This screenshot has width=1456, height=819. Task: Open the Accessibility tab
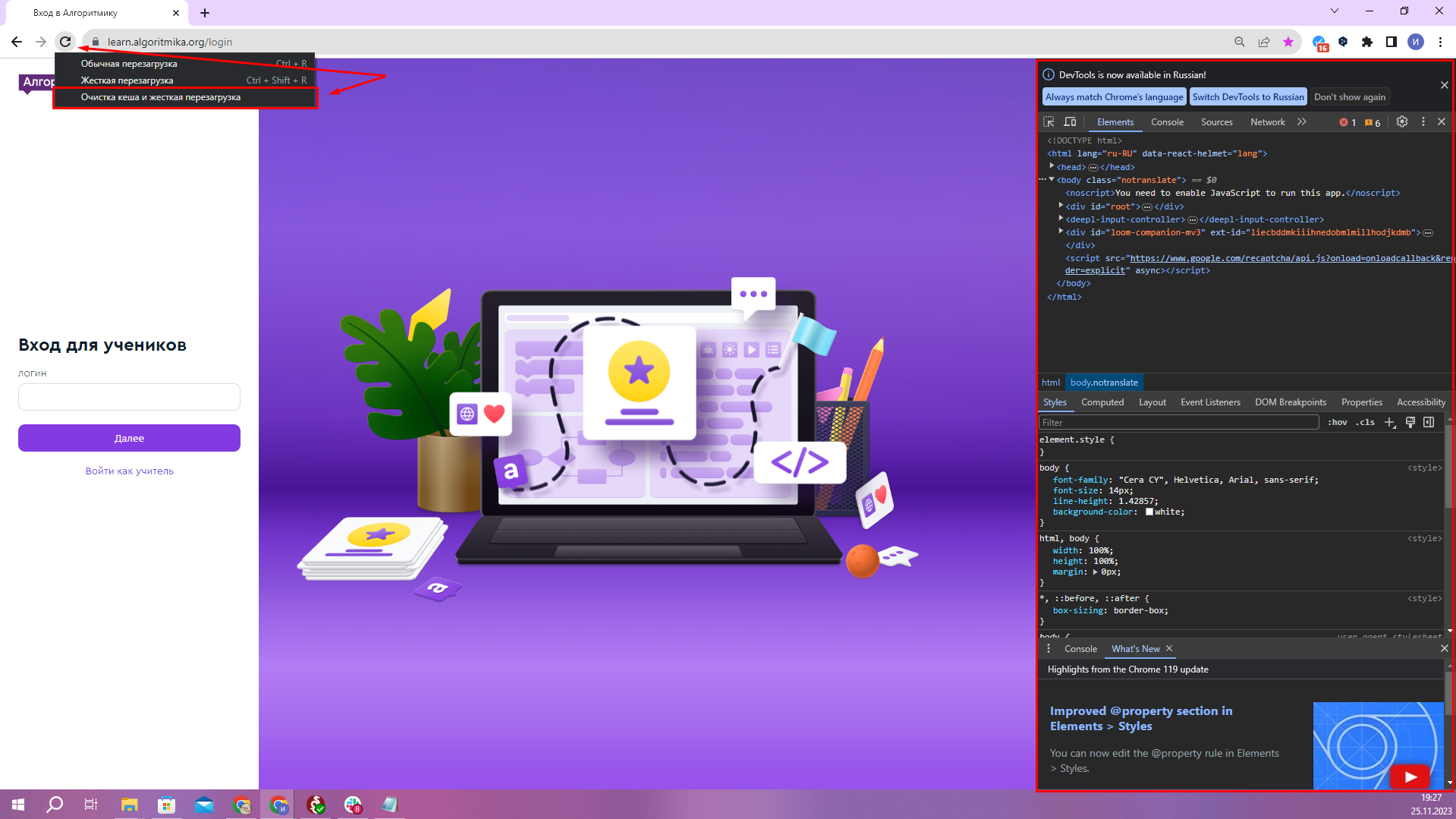pos(1420,402)
